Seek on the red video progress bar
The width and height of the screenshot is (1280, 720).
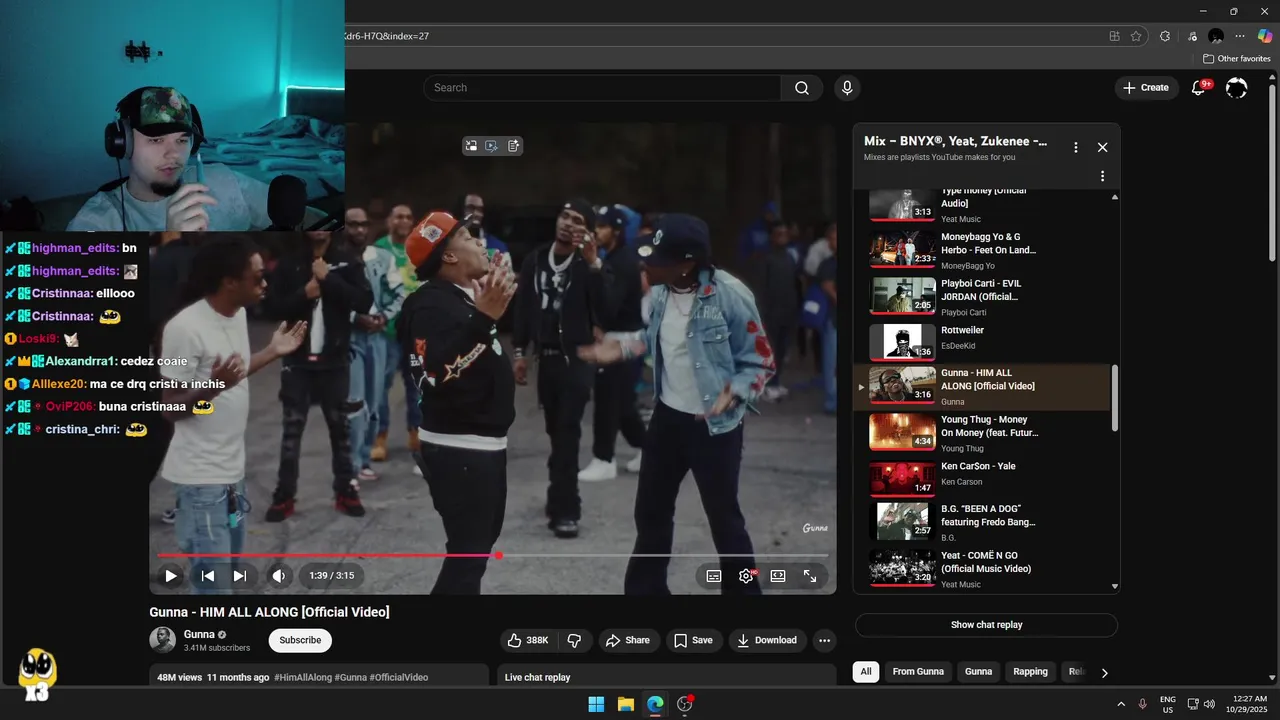(x=493, y=555)
